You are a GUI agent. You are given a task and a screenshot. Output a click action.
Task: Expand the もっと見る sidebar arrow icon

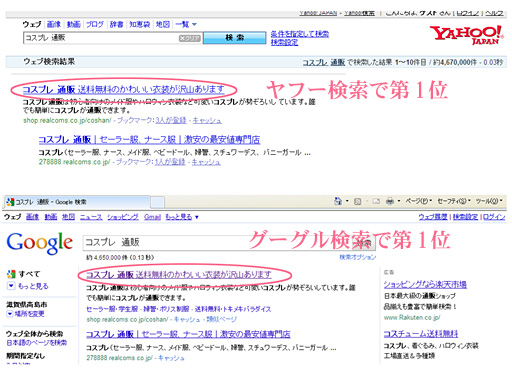pyautogui.click(x=11, y=286)
